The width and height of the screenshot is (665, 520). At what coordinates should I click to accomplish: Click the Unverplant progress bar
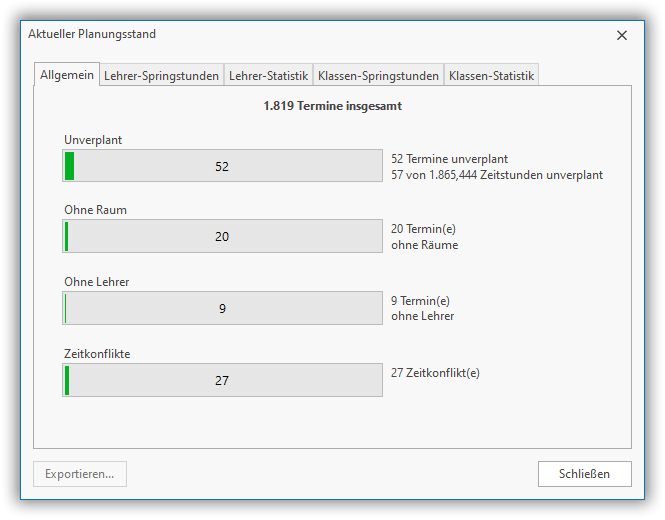tap(222, 166)
